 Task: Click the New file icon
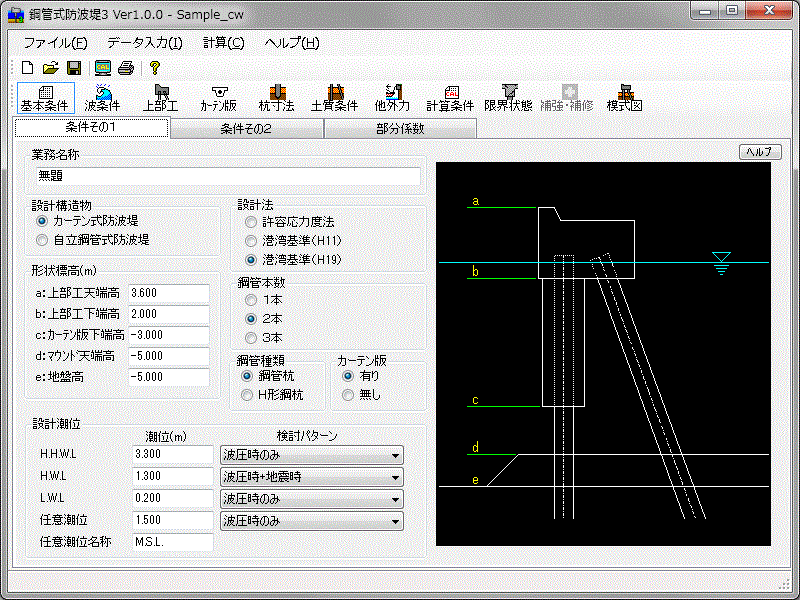[x=27, y=69]
